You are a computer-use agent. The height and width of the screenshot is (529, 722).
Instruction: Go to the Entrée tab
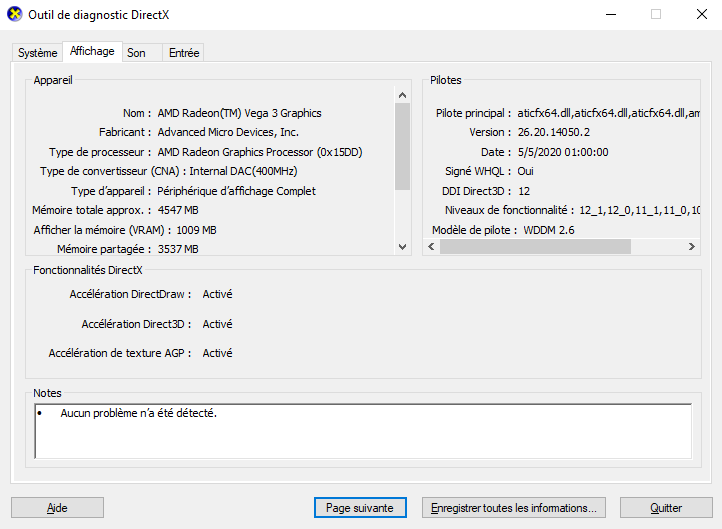point(184,53)
